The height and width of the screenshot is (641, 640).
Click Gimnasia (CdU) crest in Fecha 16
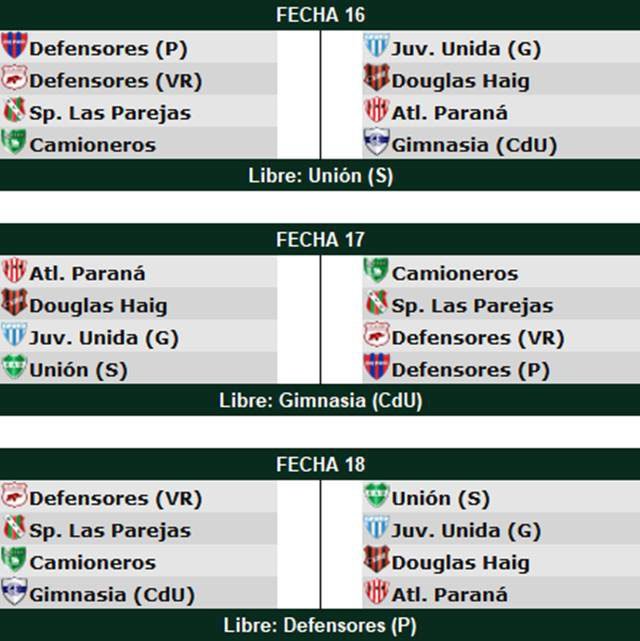point(376,143)
